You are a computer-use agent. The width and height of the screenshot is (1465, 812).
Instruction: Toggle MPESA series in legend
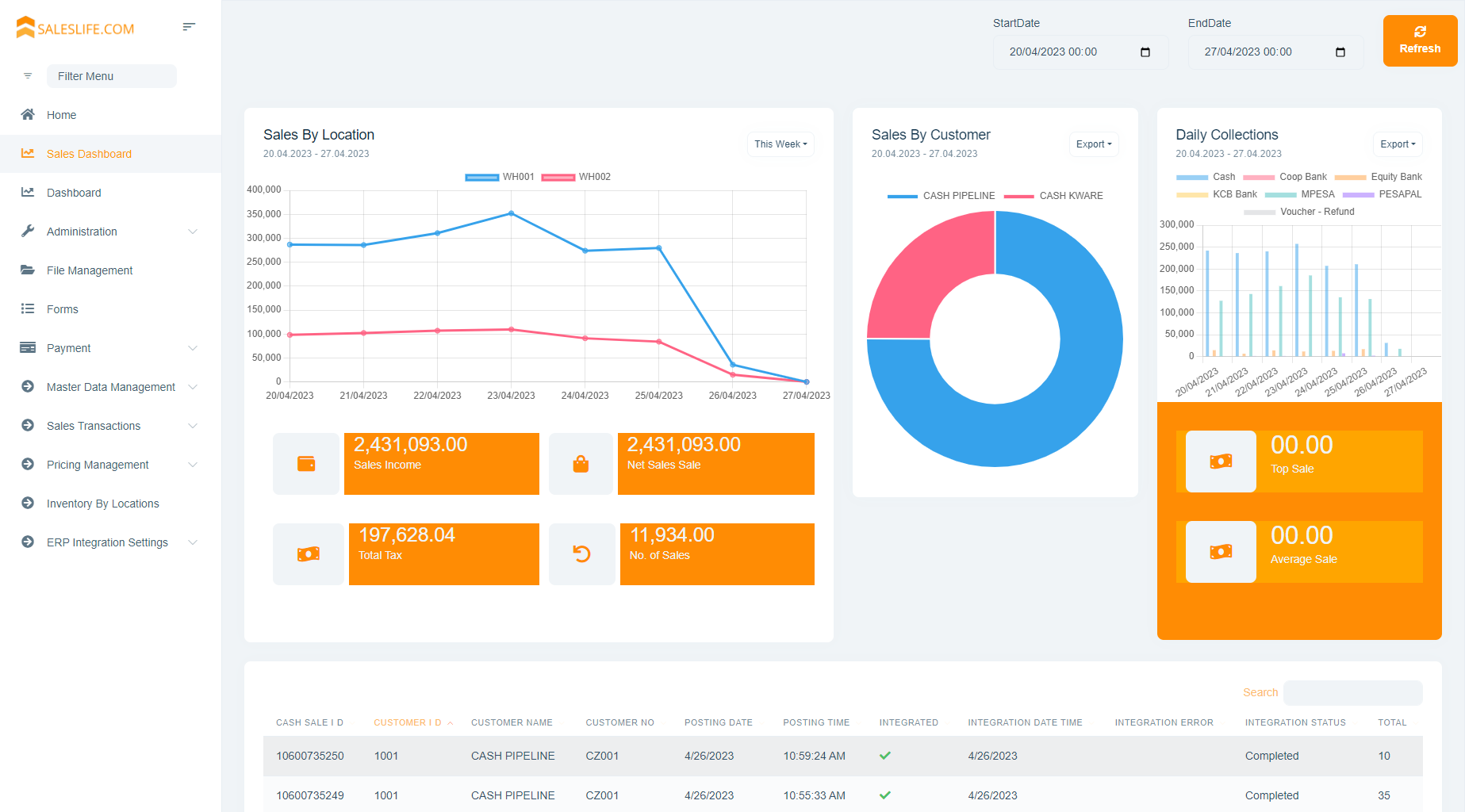click(x=1300, y=194)
